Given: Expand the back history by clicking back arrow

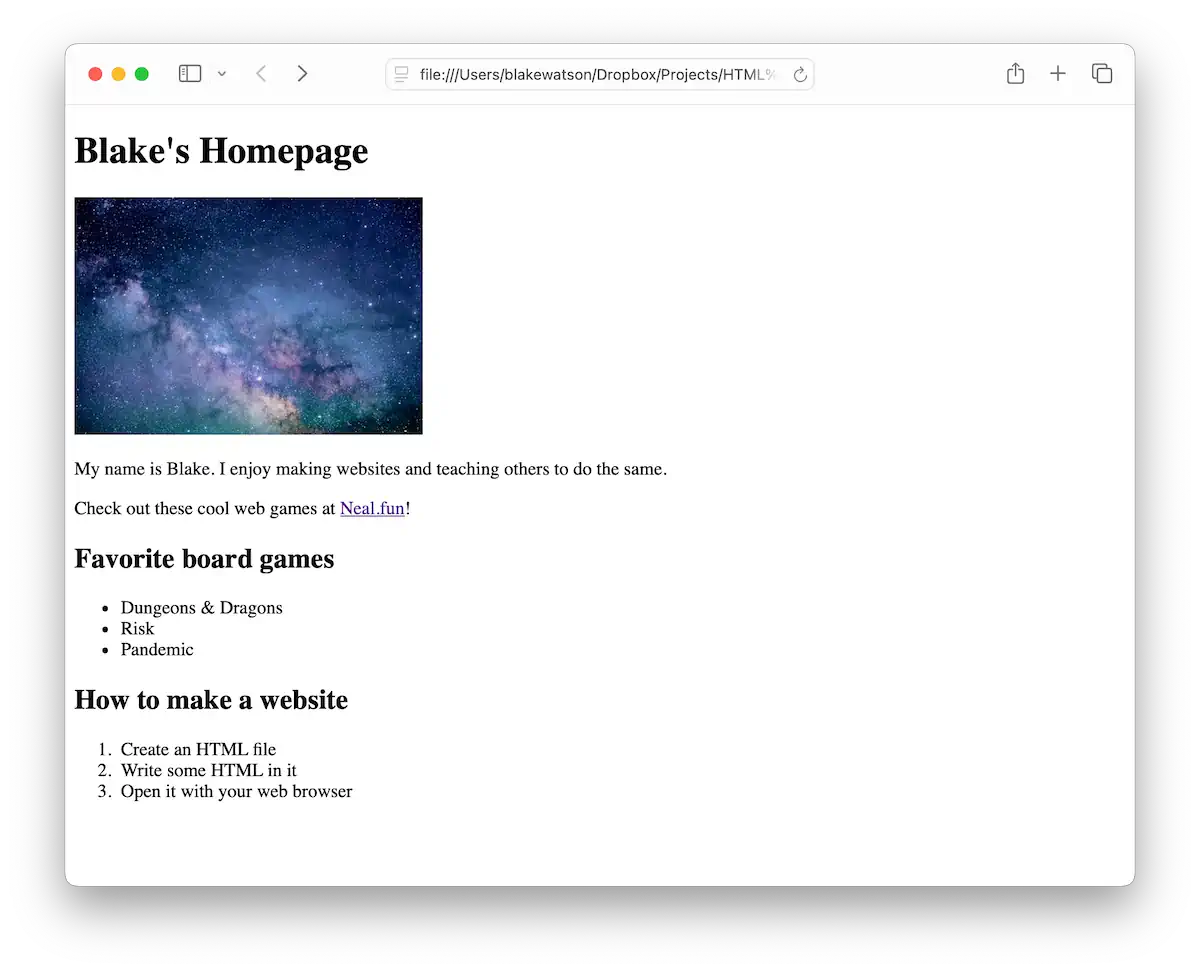Looking at the screenshot, I should click(261, 73).
